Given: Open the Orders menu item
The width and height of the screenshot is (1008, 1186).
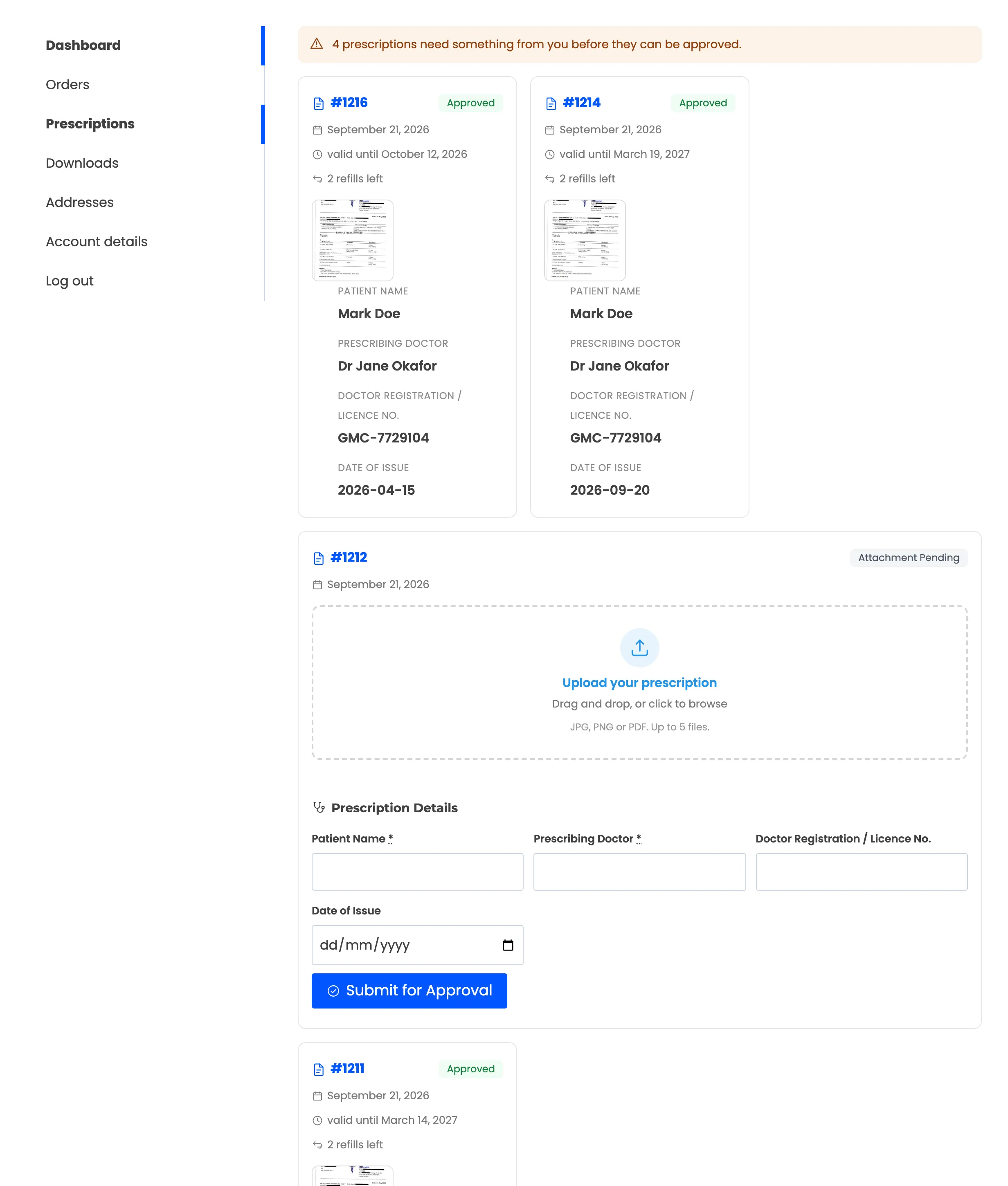Looking at the screenshot, I should point(67,85).
